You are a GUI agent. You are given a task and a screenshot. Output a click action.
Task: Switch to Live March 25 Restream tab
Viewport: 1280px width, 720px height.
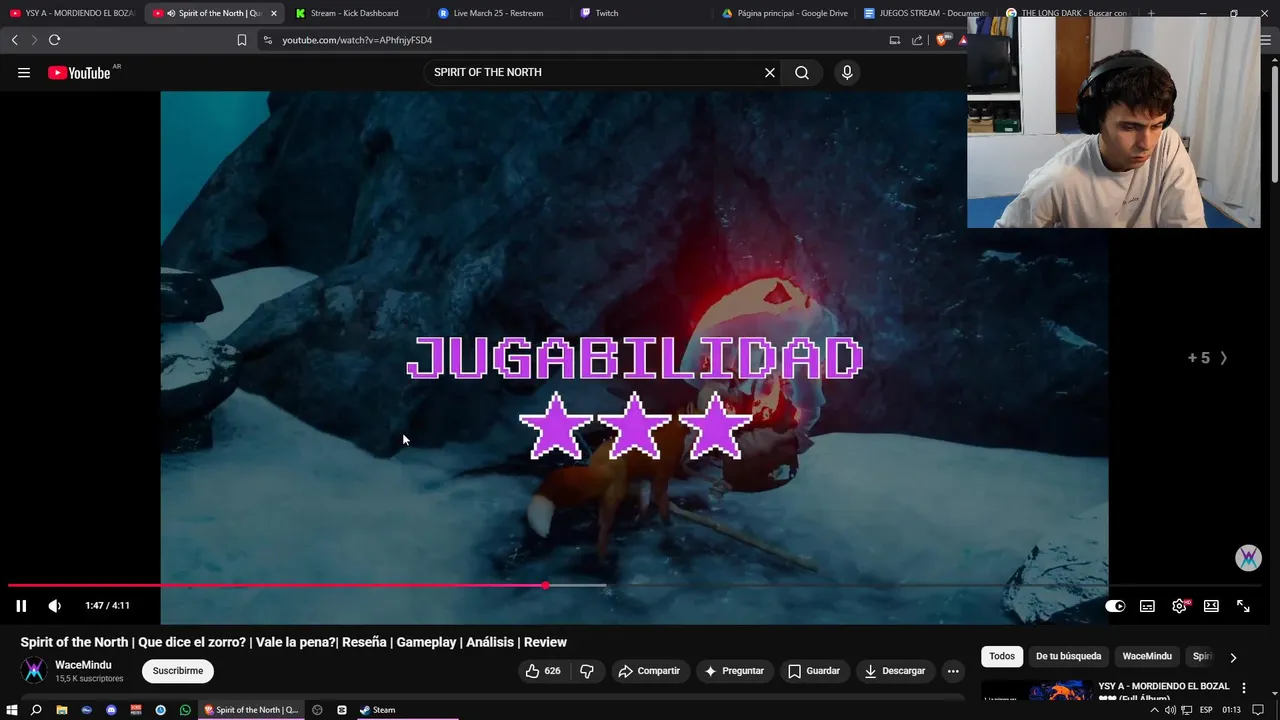(500, 13)
